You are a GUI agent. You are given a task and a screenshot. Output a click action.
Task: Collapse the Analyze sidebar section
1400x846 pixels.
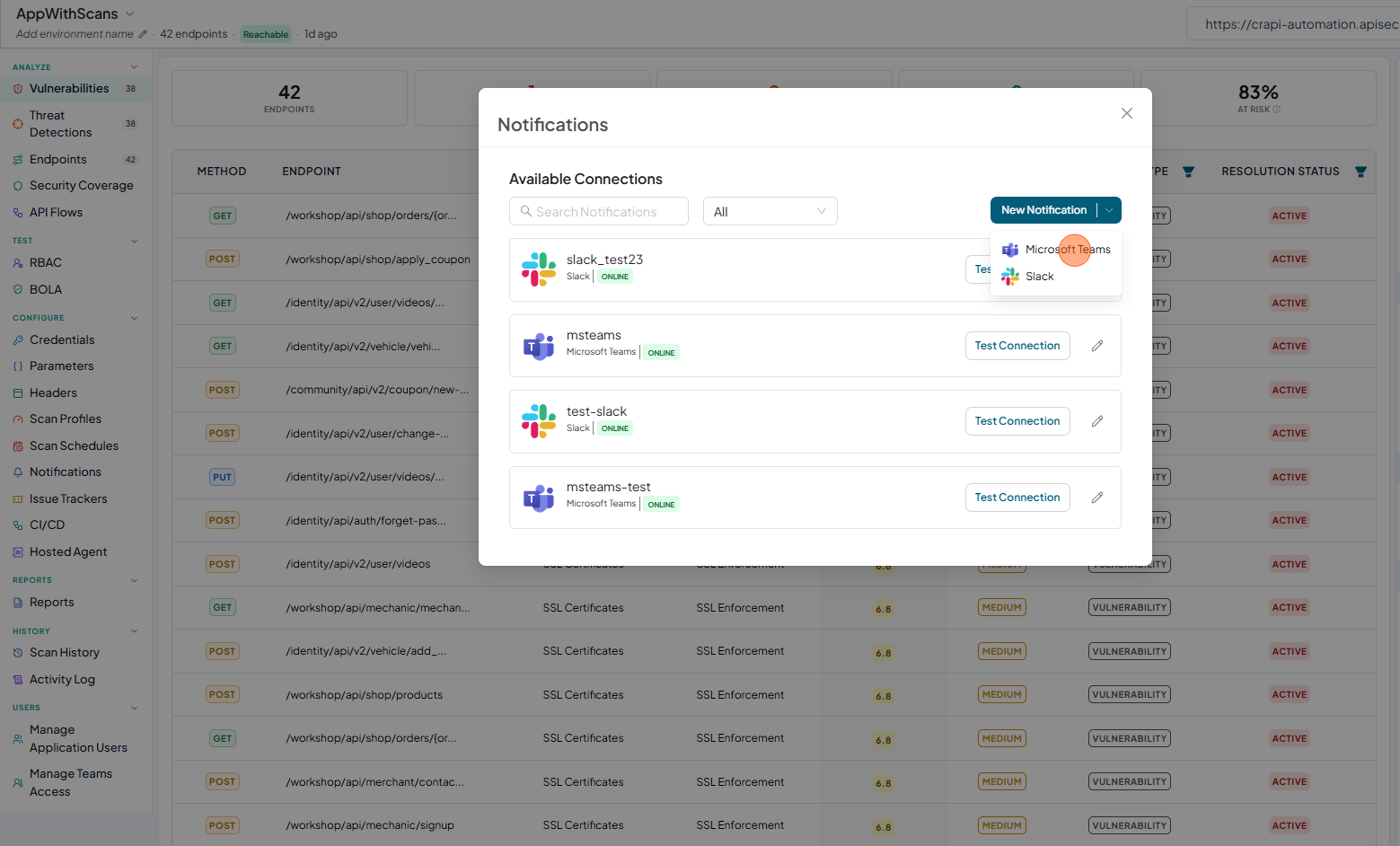click(x=135, y=67)
